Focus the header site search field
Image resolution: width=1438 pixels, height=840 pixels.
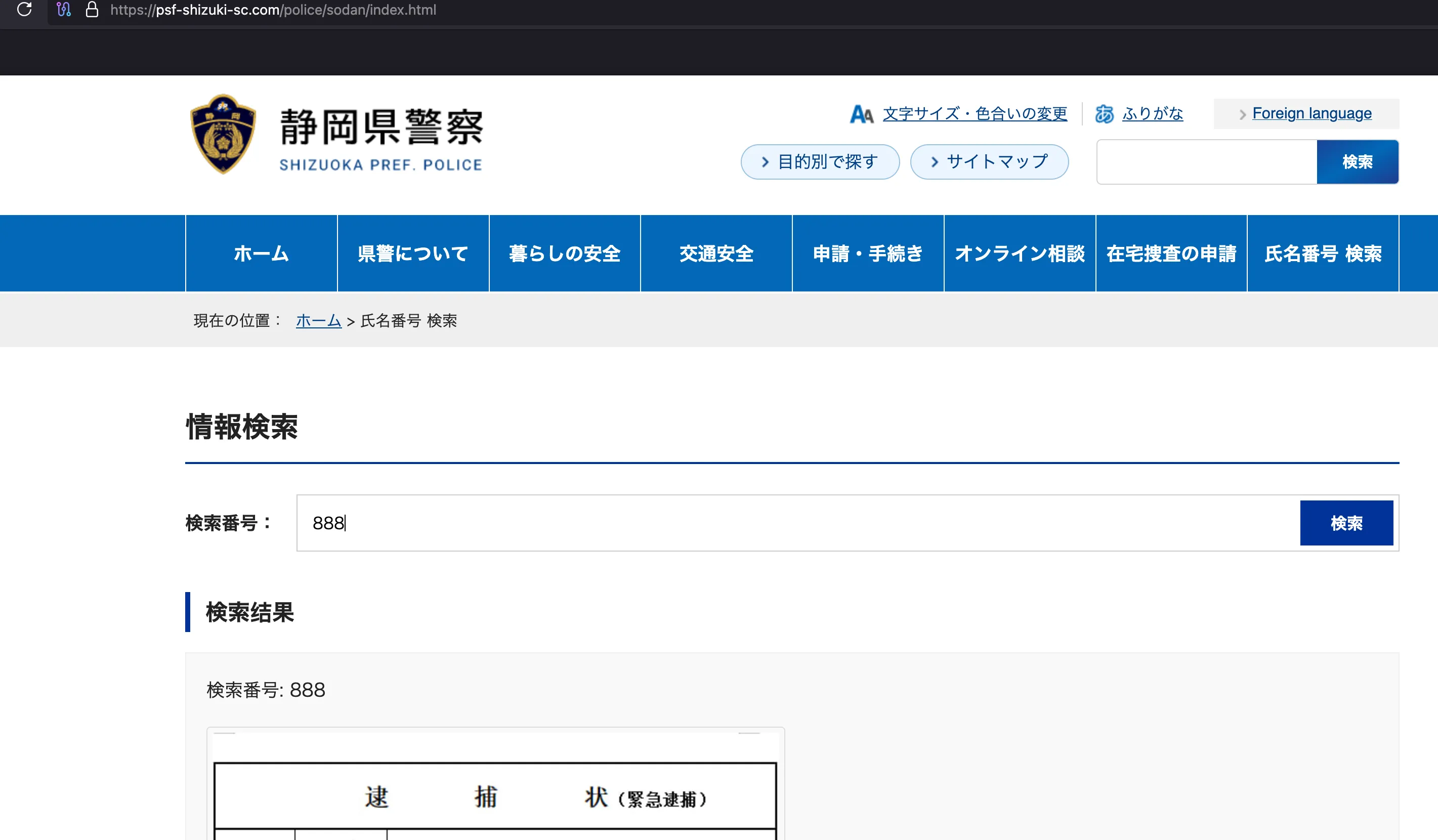click(x=1207, y=162)
